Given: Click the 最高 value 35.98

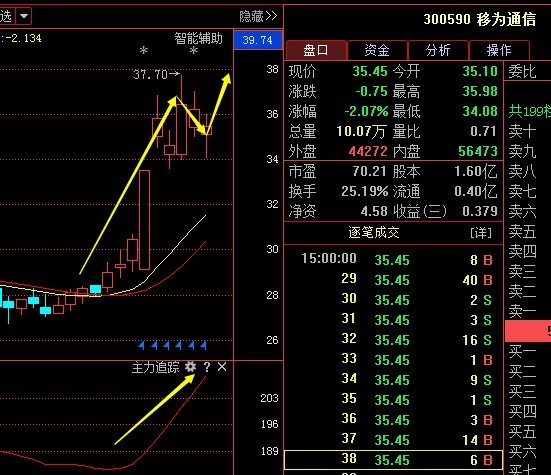Looking at the screenshot, I should [x=480, y=91].
